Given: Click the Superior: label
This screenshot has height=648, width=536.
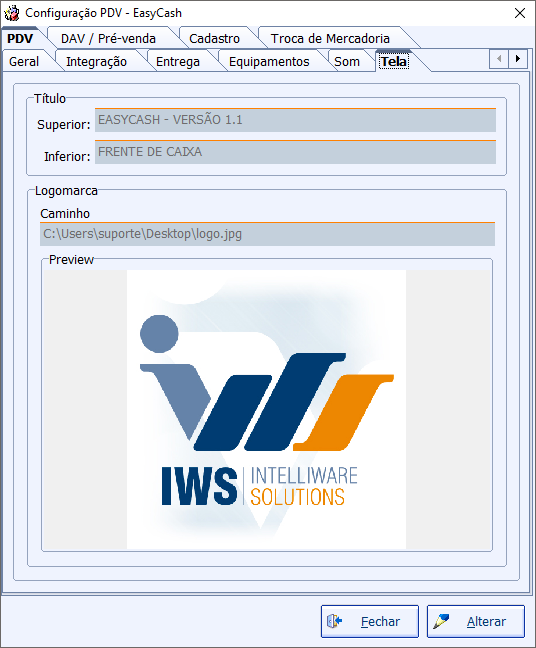Looking at the screenshot, I should 64,124.
